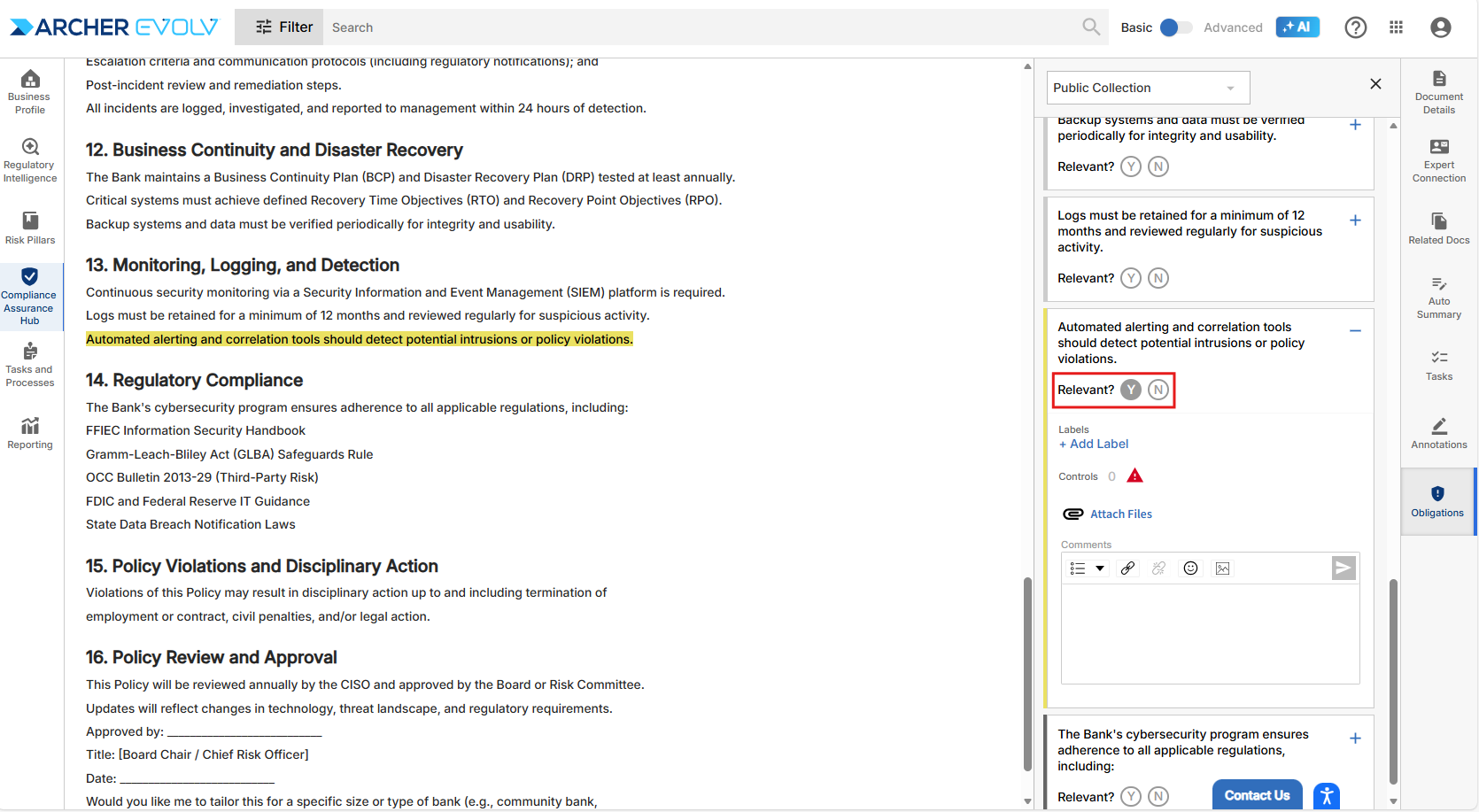This screenshot has width=1479, height=812.
Task: Go to Regulatory Intelligence in sidebar
Action: point(30,159)
